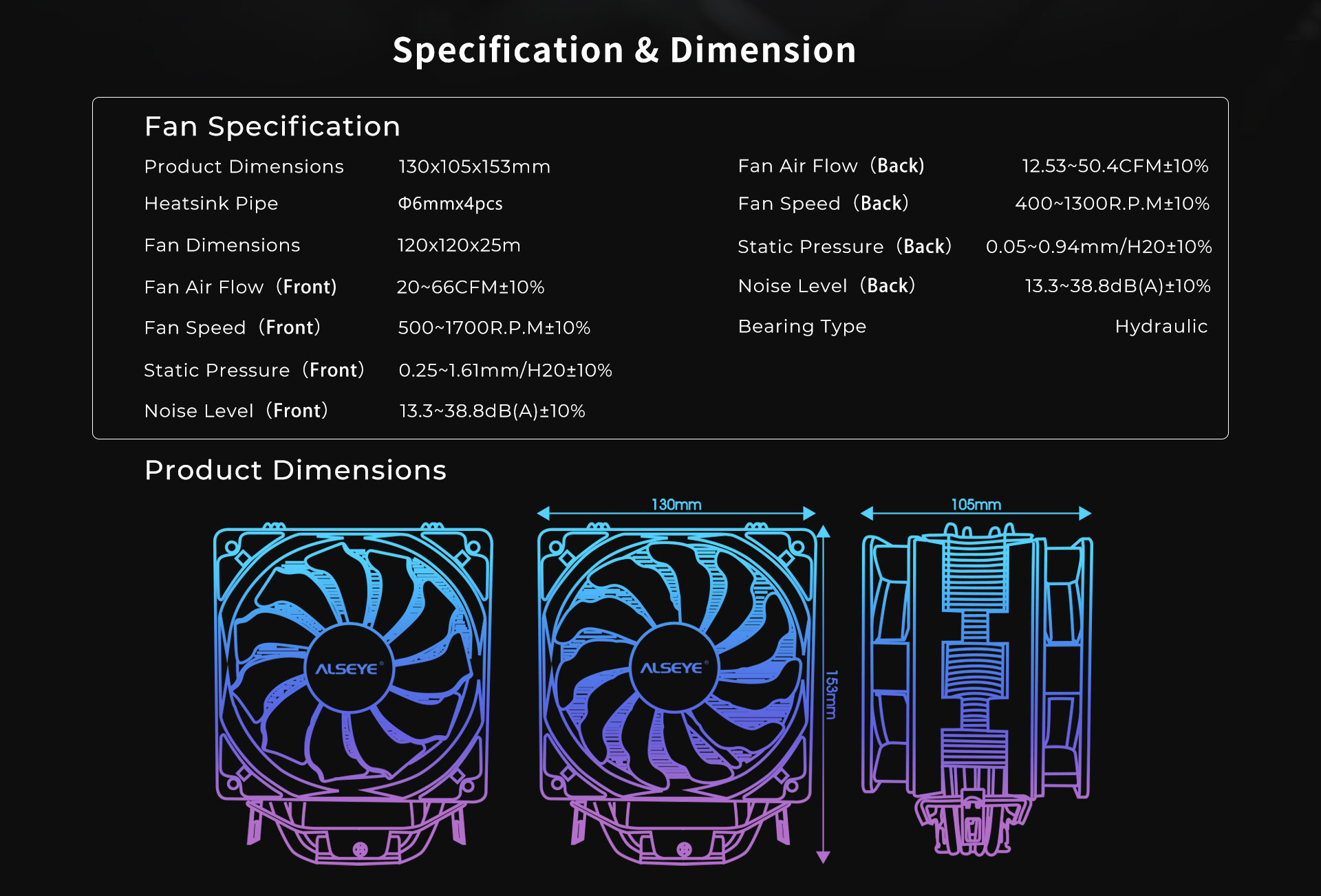Click the Noise Level (Back) label
The width and height of the screenshot is (1321, 896).
click(826, 286)
